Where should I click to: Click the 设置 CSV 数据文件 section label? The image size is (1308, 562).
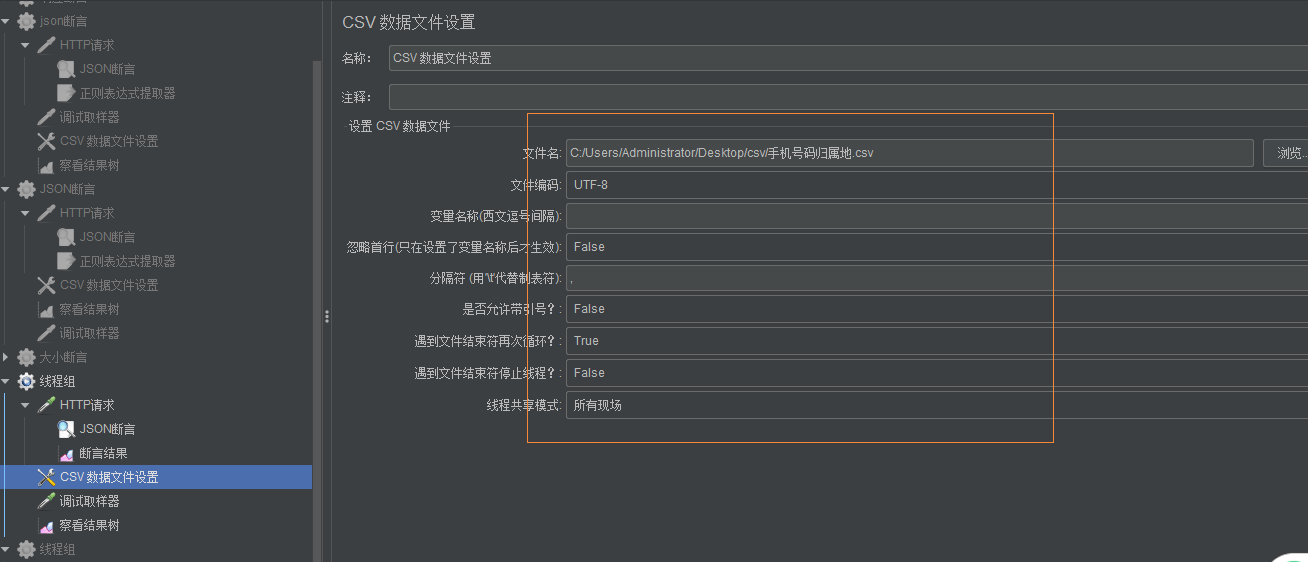pyautogui.click(x=399, y=126)
